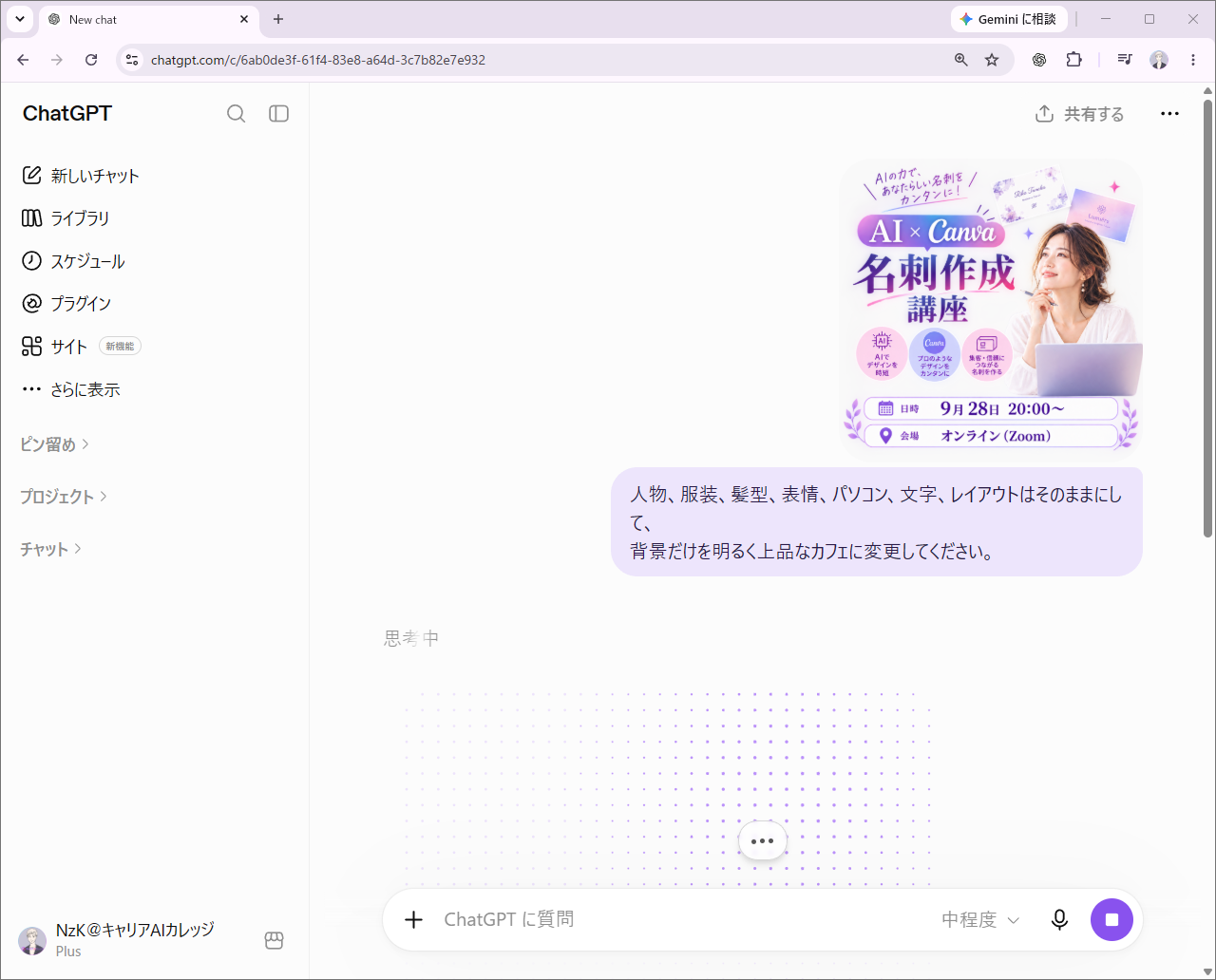
Task: Open the tab search dropdown arrow
Action: coord(20,19)
